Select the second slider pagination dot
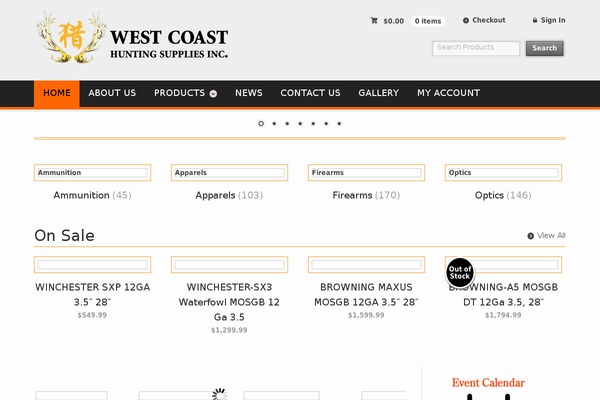600x400 pixels. [x=274, y=124]
